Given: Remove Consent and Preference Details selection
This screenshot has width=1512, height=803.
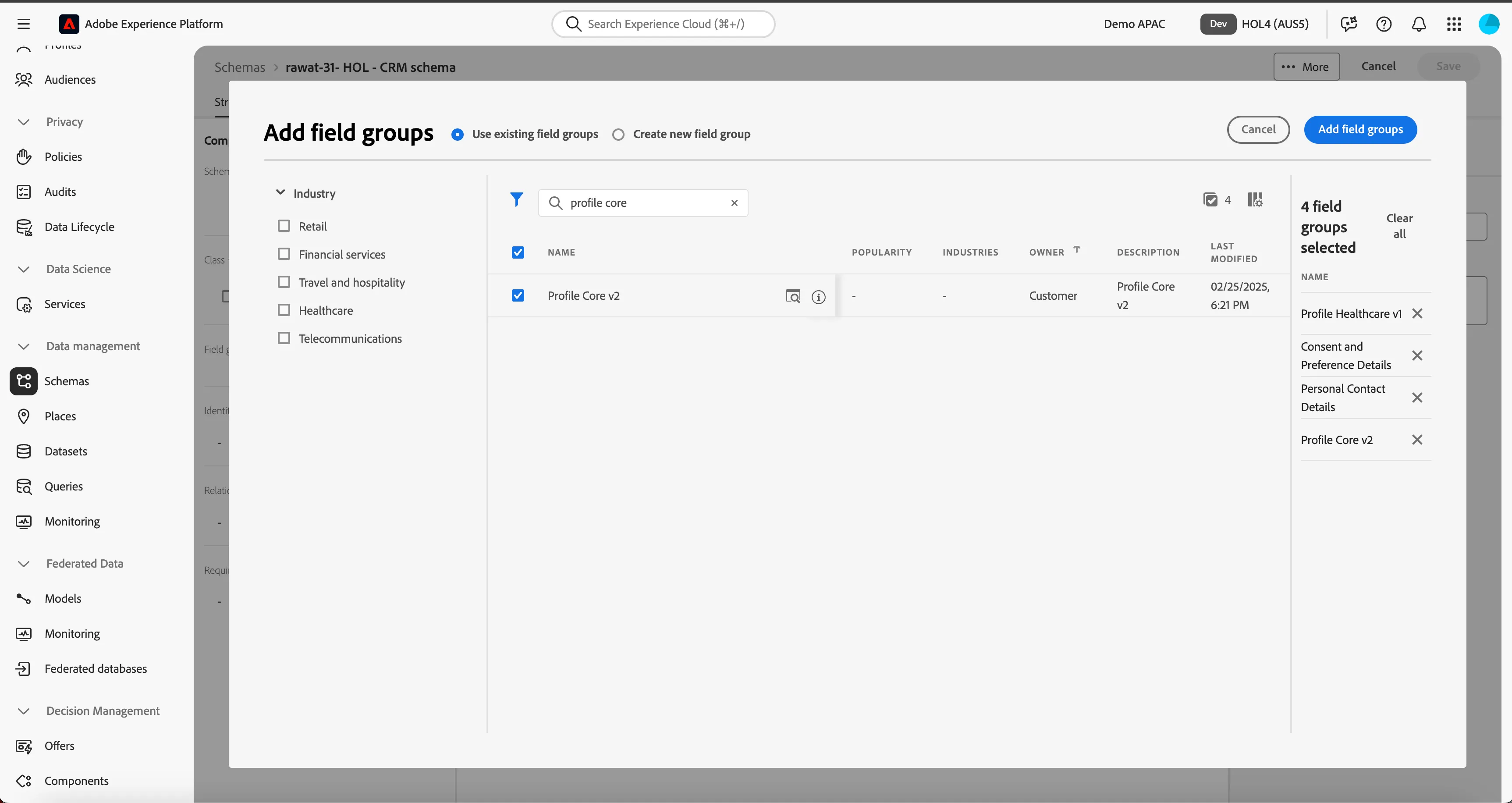Looking at the screenshot, I should pyautogui.click(x=1417, y=356).
